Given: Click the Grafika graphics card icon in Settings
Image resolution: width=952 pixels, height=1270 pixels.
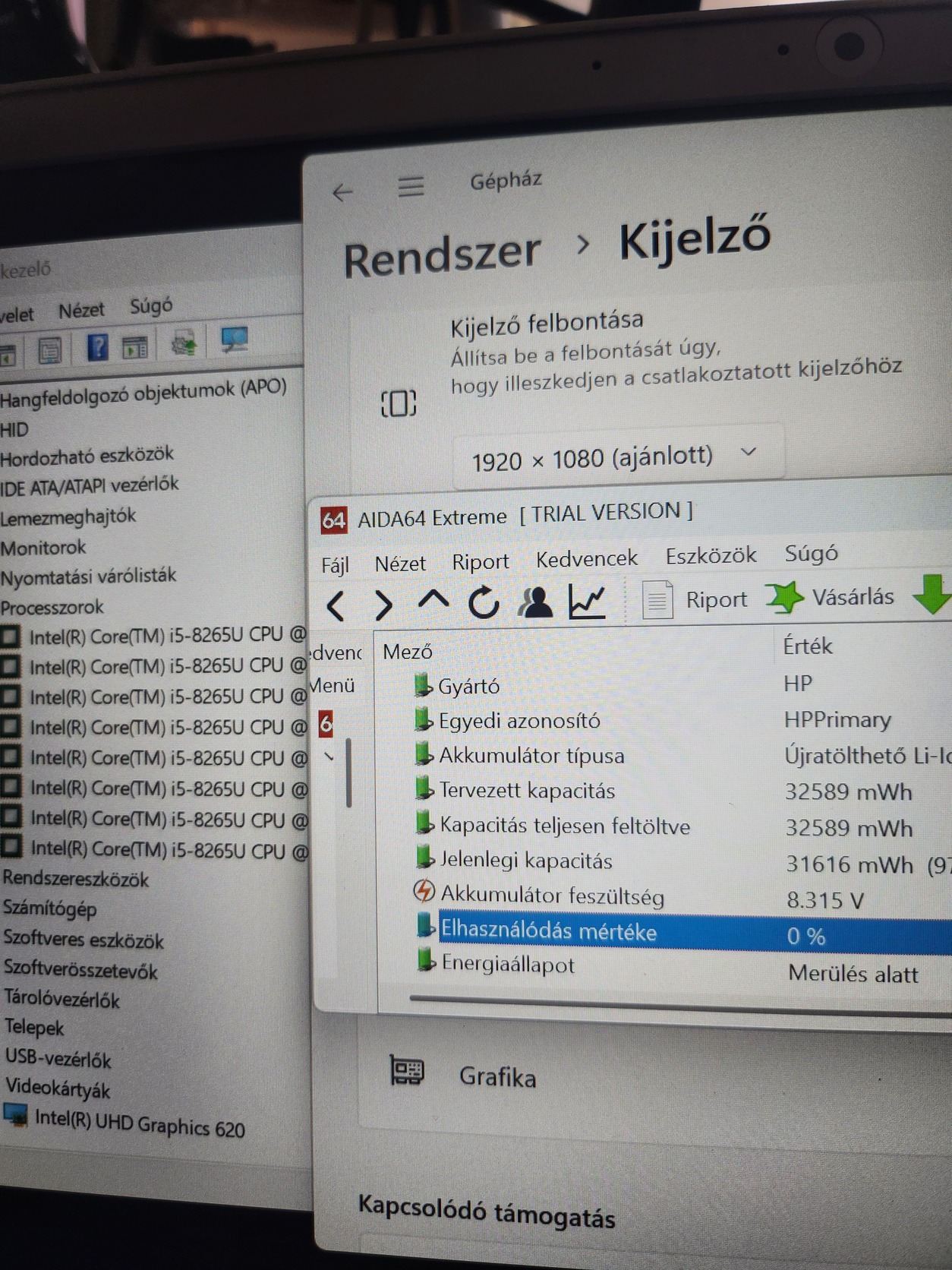Looking at the screenshot, I should coord(407,1070).
